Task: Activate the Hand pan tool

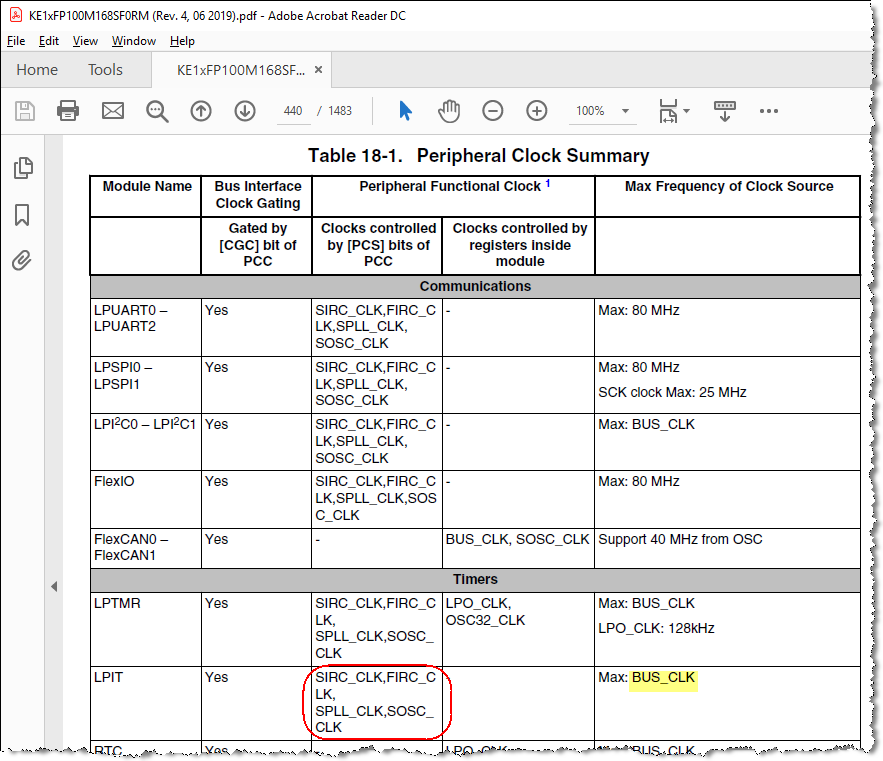Action: click(x=449, y=111)
